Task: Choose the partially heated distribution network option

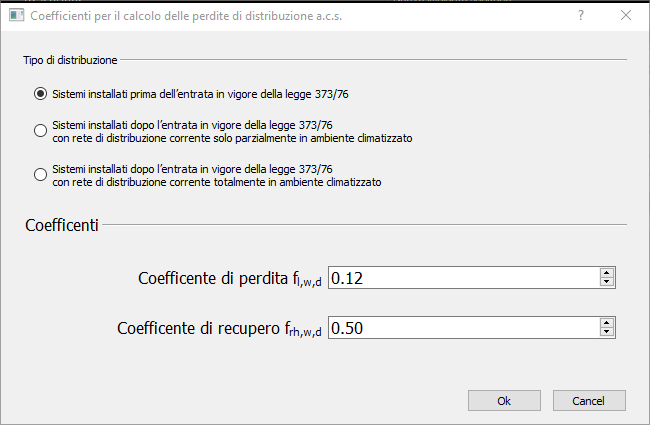Action: point(40,131)
